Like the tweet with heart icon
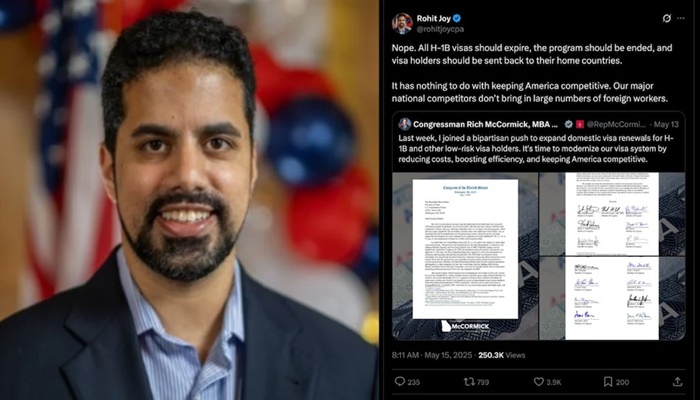Image resolution: width=700 pixels, height=400 pixels. (539, 382)
